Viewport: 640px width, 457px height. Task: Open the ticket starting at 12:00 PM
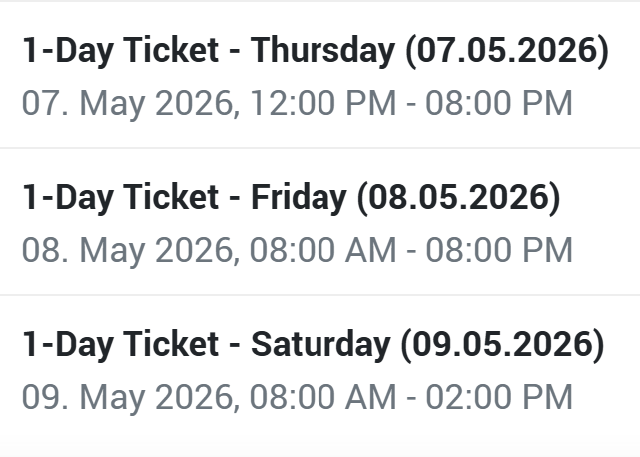pyautogui.click(x=297, y=103)
